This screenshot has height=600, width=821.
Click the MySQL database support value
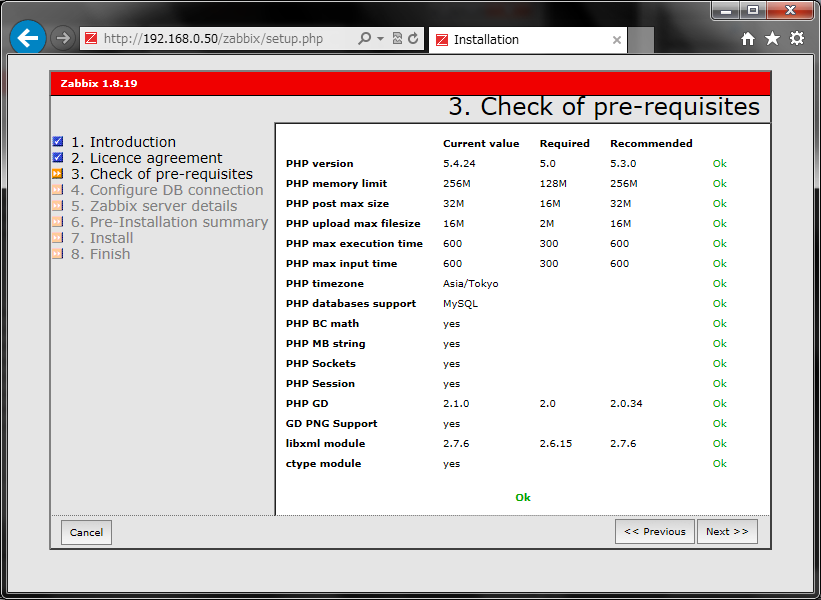point(460,304)
